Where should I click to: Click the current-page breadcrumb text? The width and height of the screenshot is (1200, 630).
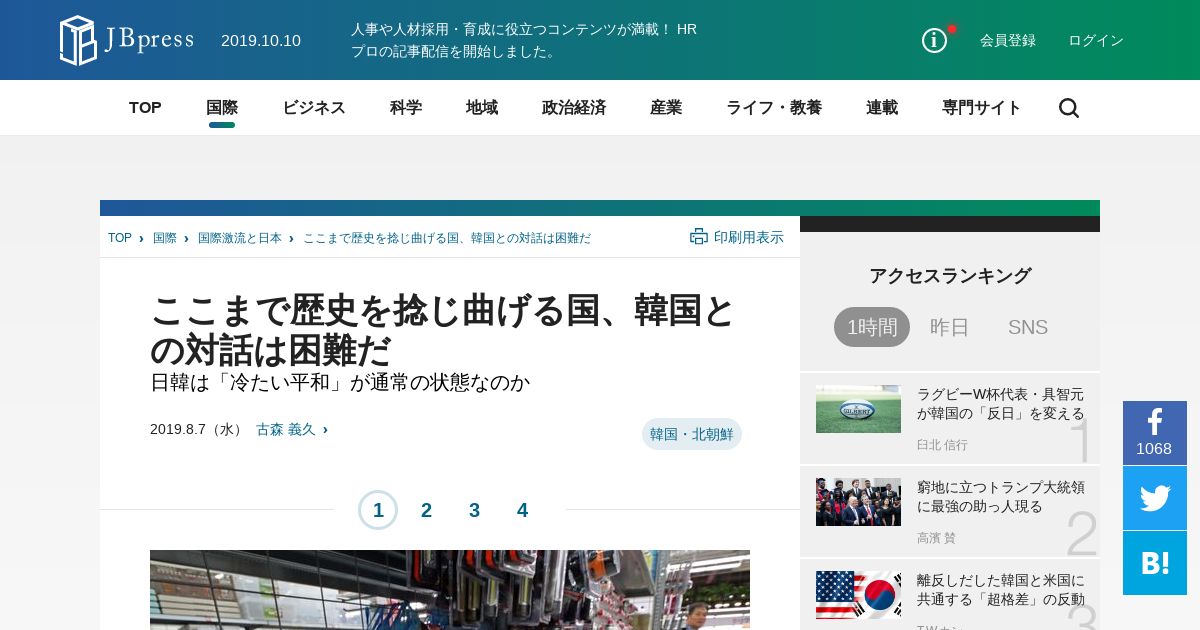click(x=447, y=238)
